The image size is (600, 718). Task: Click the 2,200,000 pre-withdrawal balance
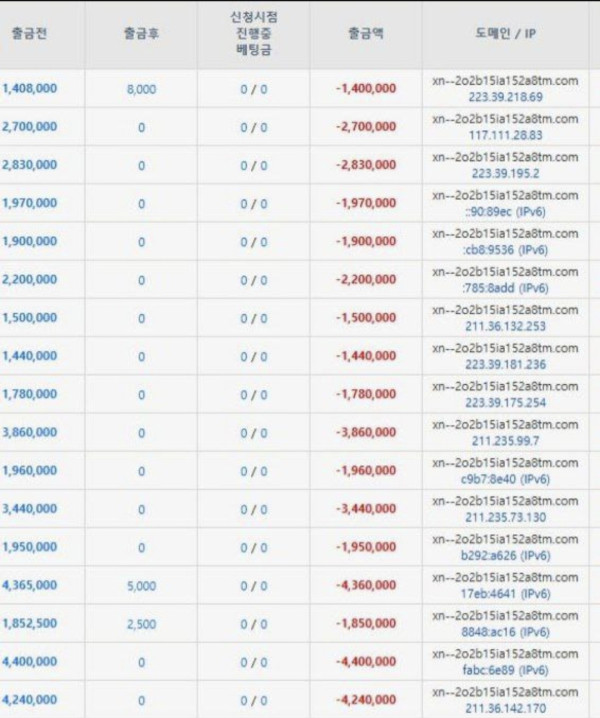[x=30, y=280]
